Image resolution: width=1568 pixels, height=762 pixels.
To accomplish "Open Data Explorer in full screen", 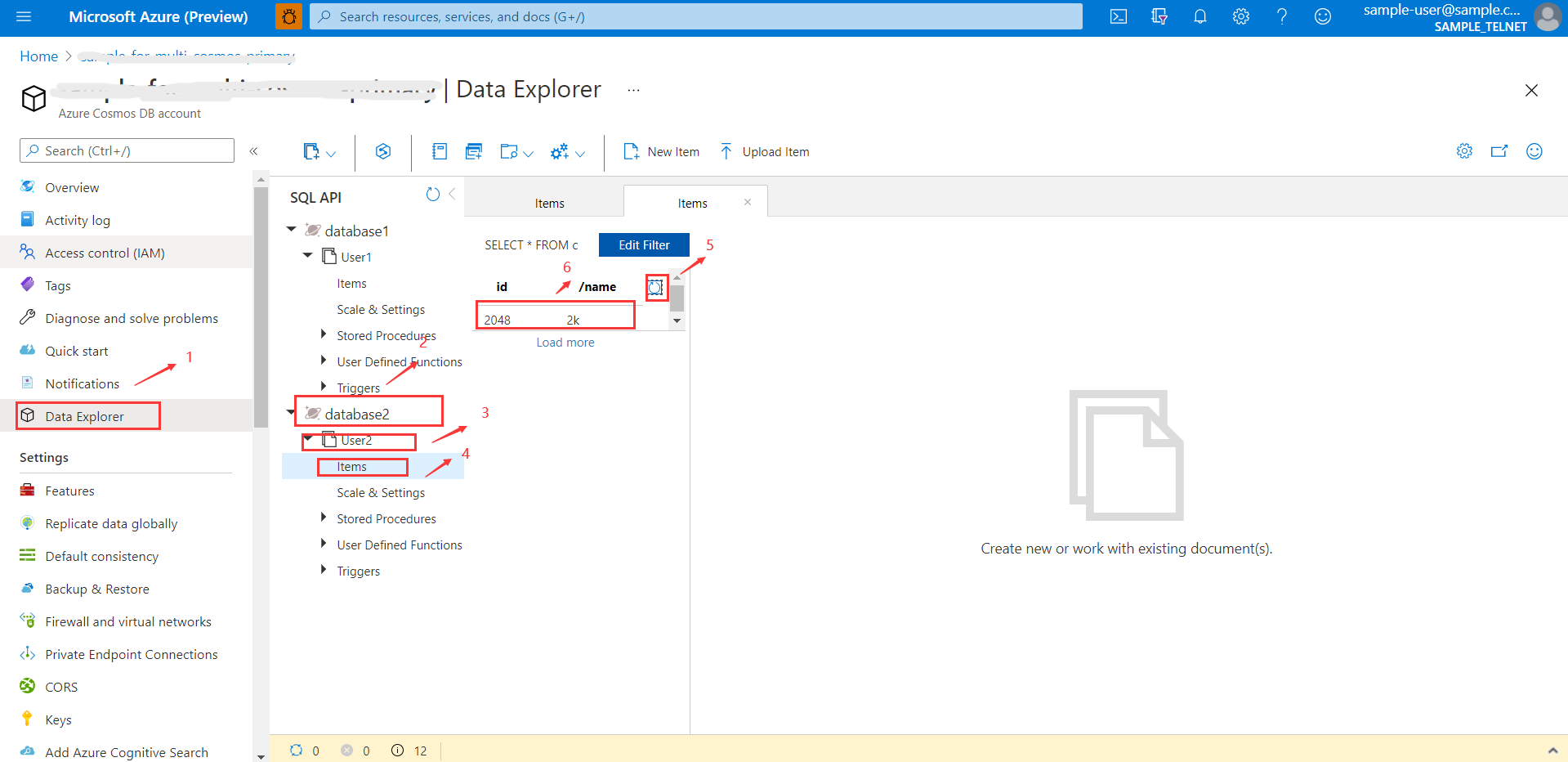I will coord(1499,151).
